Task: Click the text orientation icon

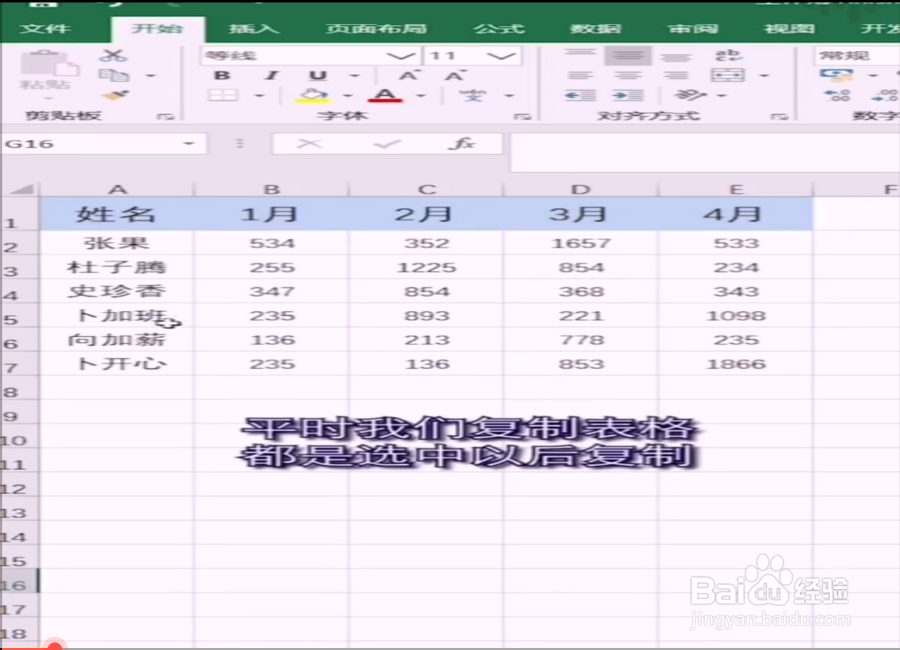Action: coord(689,95)
